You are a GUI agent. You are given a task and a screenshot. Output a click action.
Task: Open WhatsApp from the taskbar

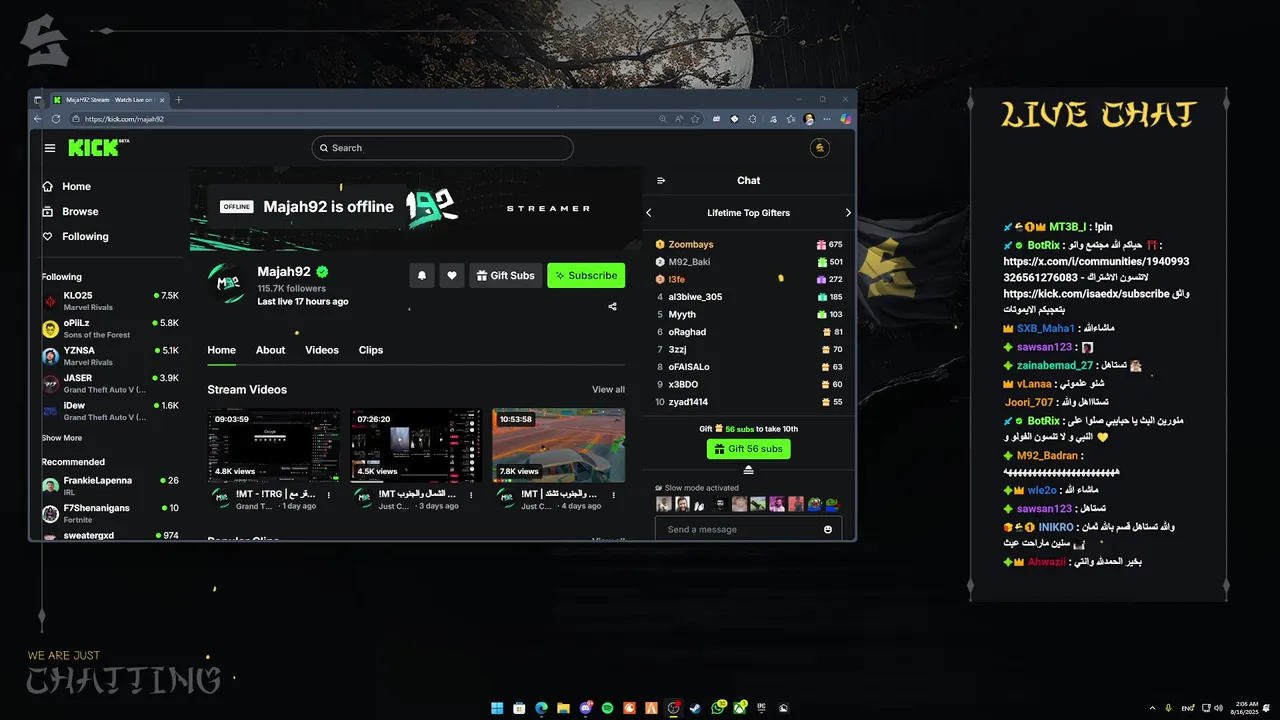point(718,708)
